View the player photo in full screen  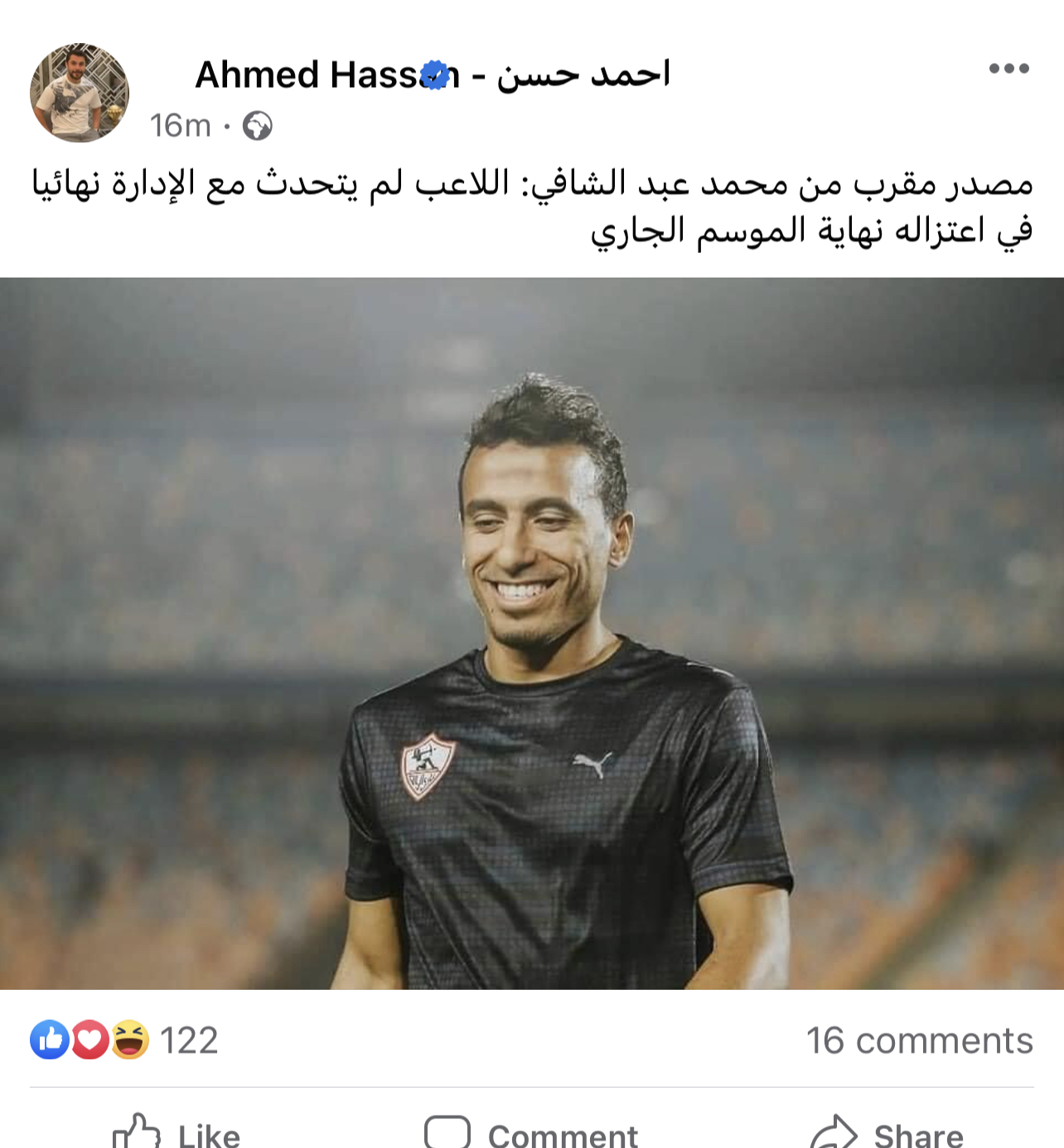click(532, 634)
